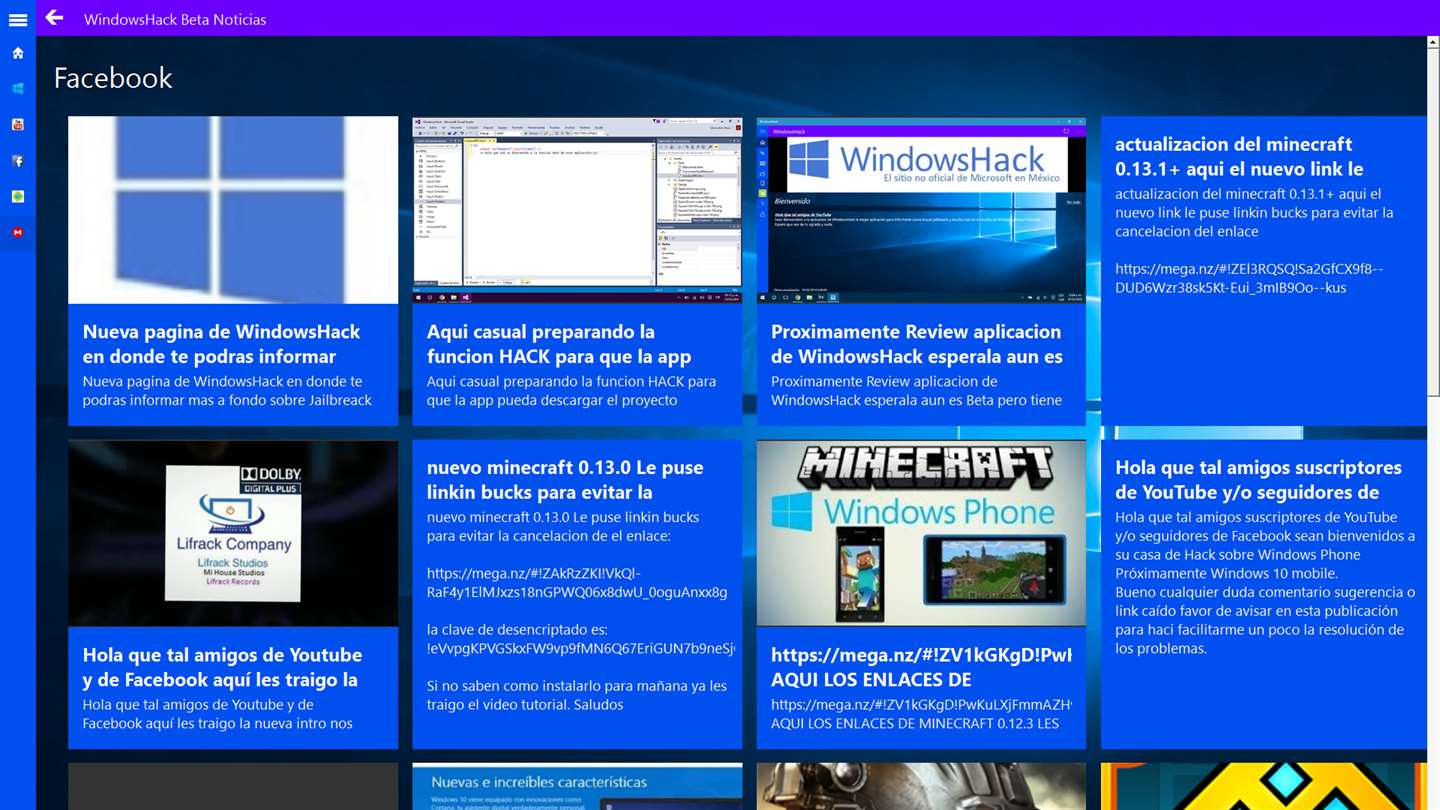
Task: Open the Home section in sidebar
Action: 18,53
